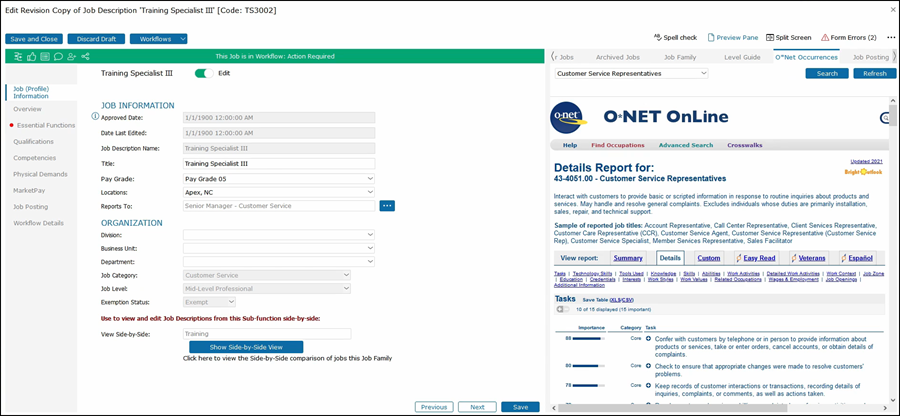The image size is (900, 416).
Task: Click the Show Side-by-Side View button
Action: pos(245,346)
